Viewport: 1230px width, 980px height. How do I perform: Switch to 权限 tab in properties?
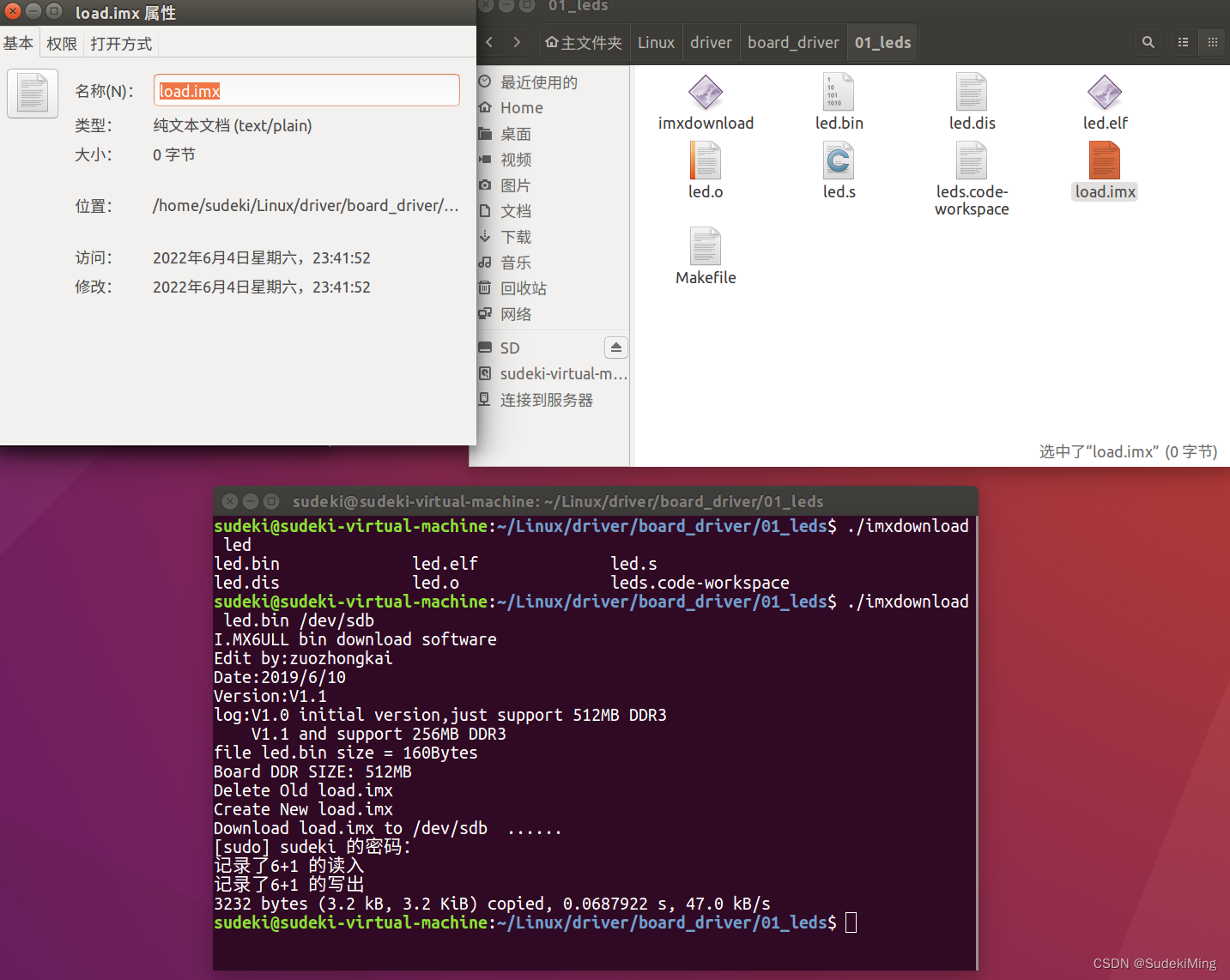point(62,44)
